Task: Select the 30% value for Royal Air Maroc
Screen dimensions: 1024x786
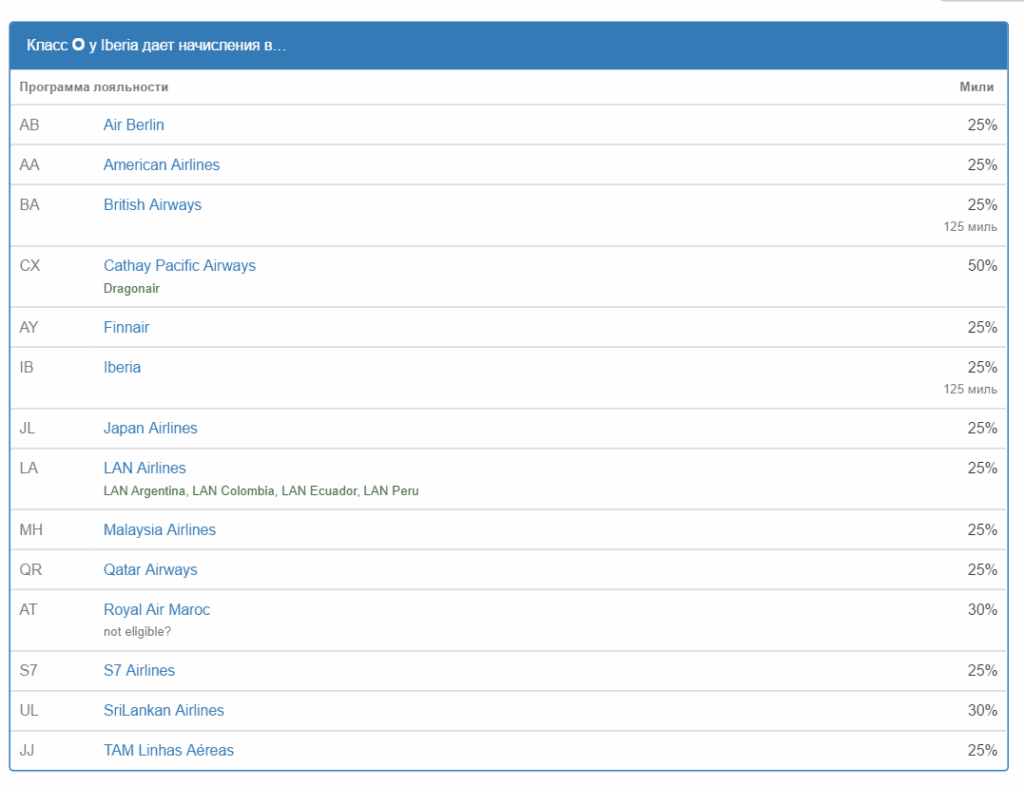Action: click(x=982, y=610)
